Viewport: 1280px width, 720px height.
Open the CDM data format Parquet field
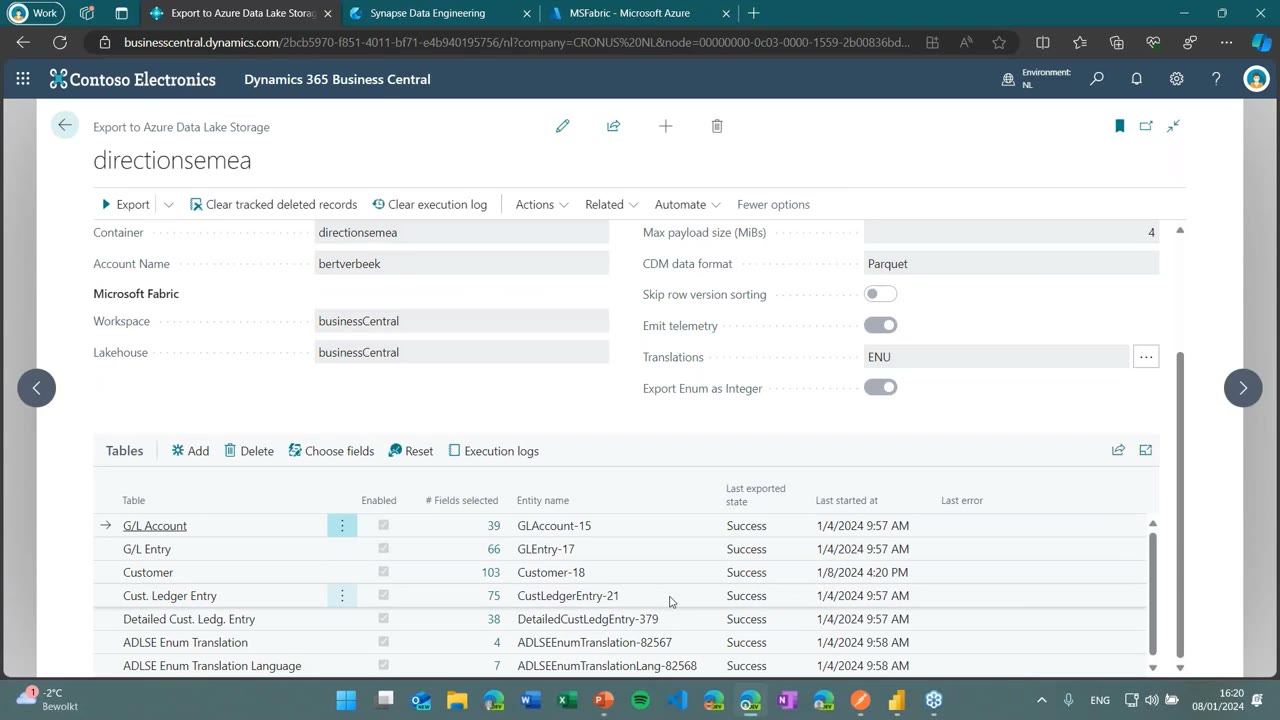[x=1011, y=264]
